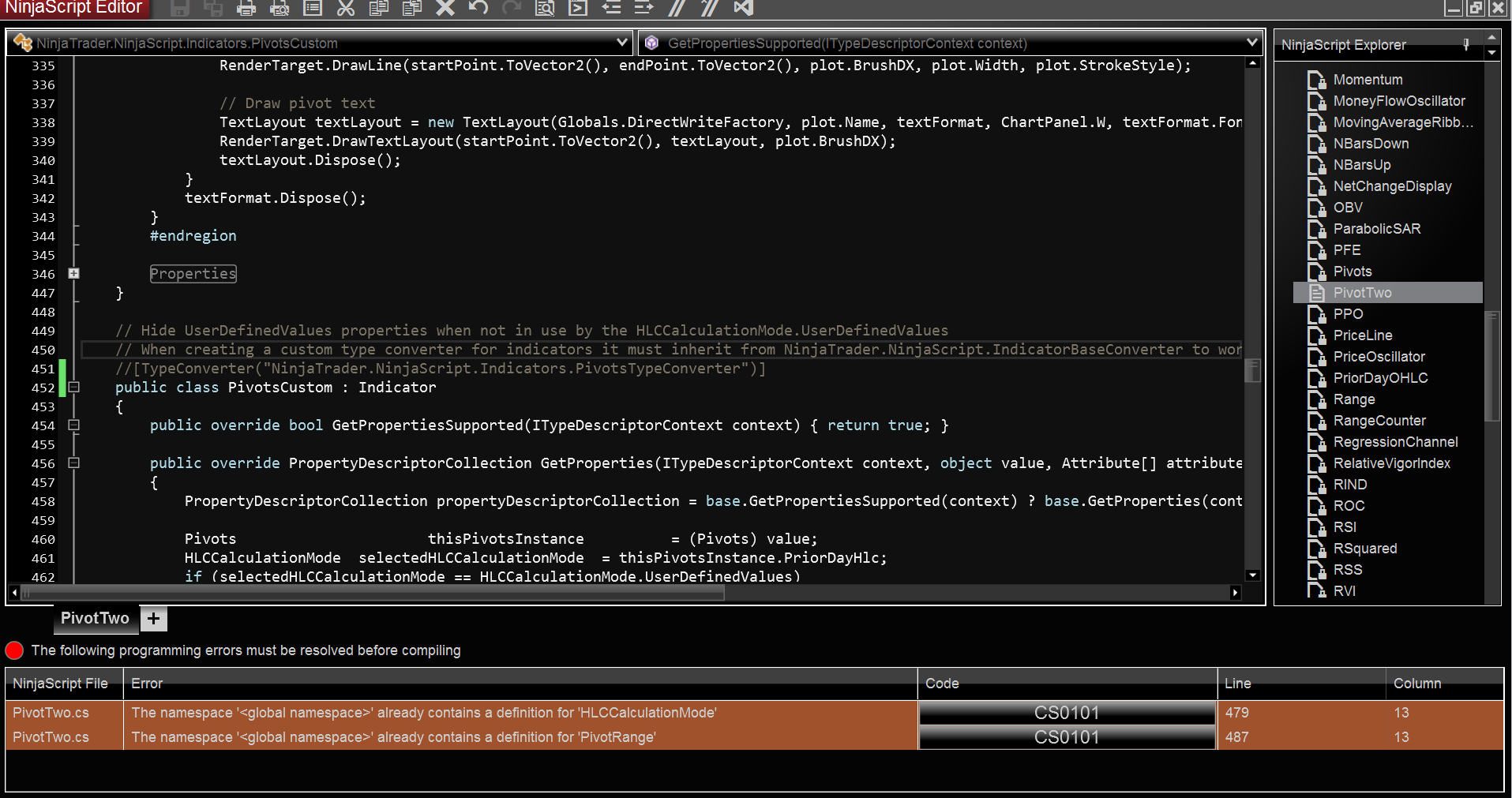Click the code editor horizontal scrollbar thumb
1512x798 pixels.
(373, 593)
